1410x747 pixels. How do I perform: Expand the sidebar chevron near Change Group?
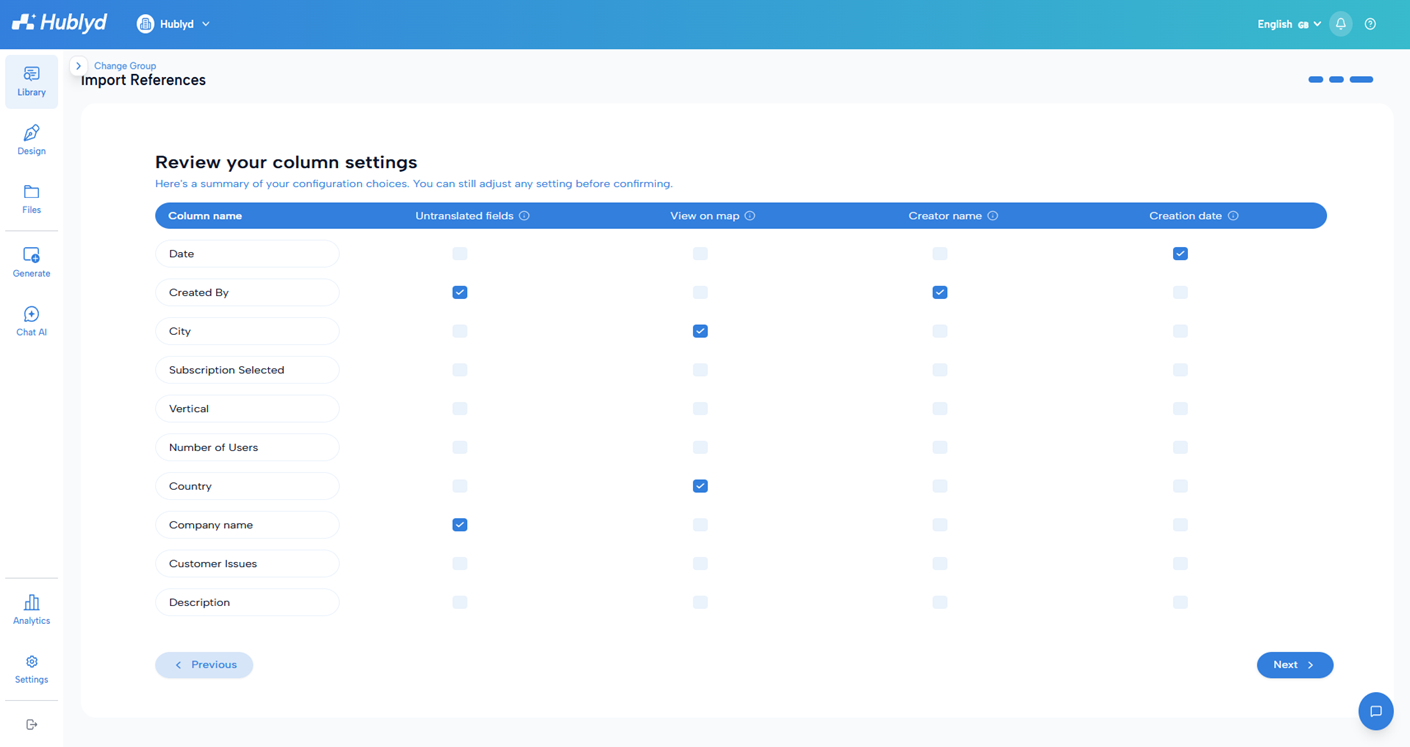(x=78, y=66)
